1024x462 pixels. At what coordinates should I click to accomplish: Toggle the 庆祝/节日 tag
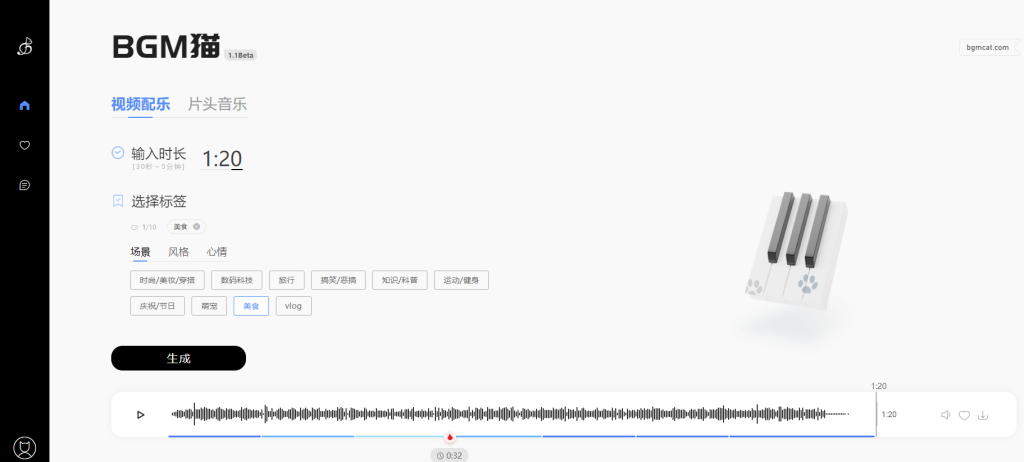157,306
